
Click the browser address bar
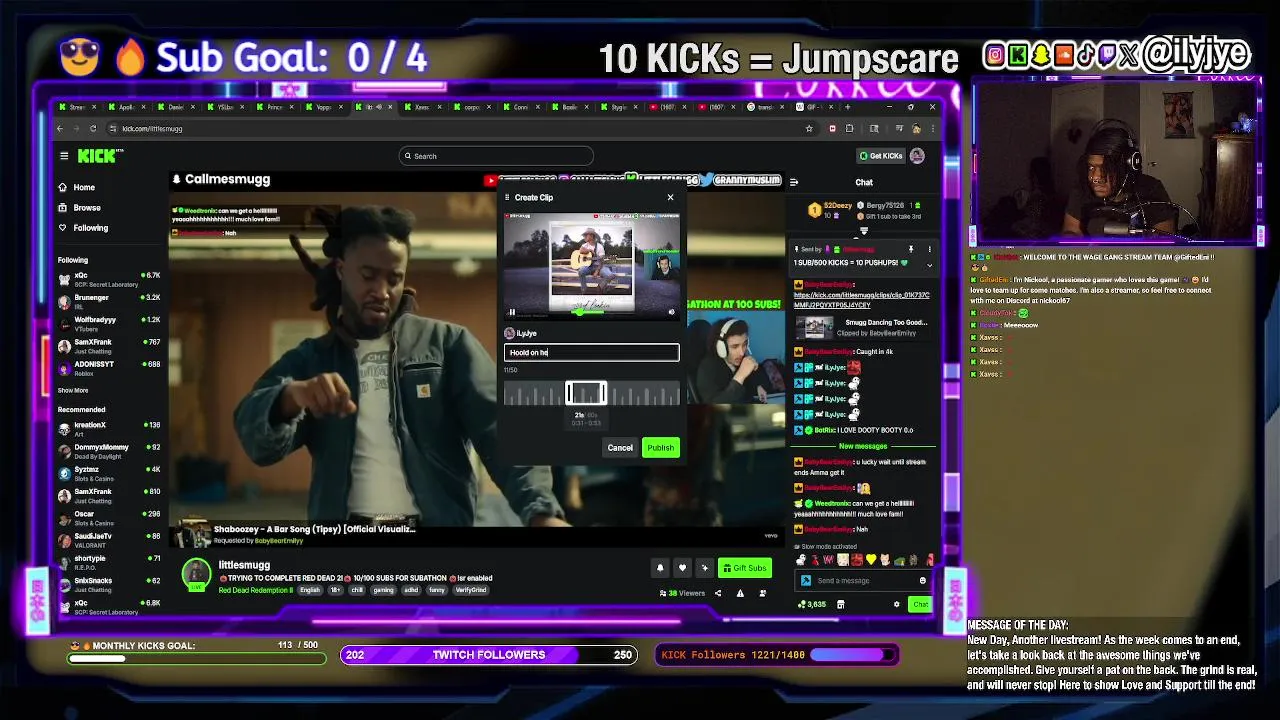tap(460, 128)
